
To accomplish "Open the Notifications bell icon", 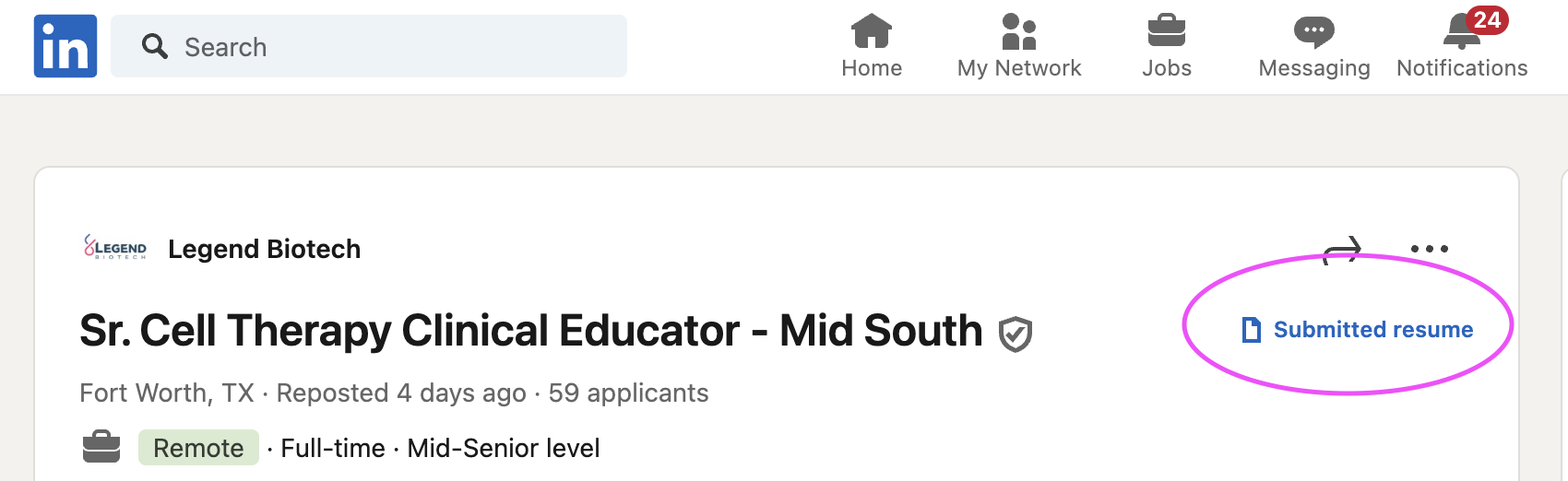I will tap(1461, 33).
